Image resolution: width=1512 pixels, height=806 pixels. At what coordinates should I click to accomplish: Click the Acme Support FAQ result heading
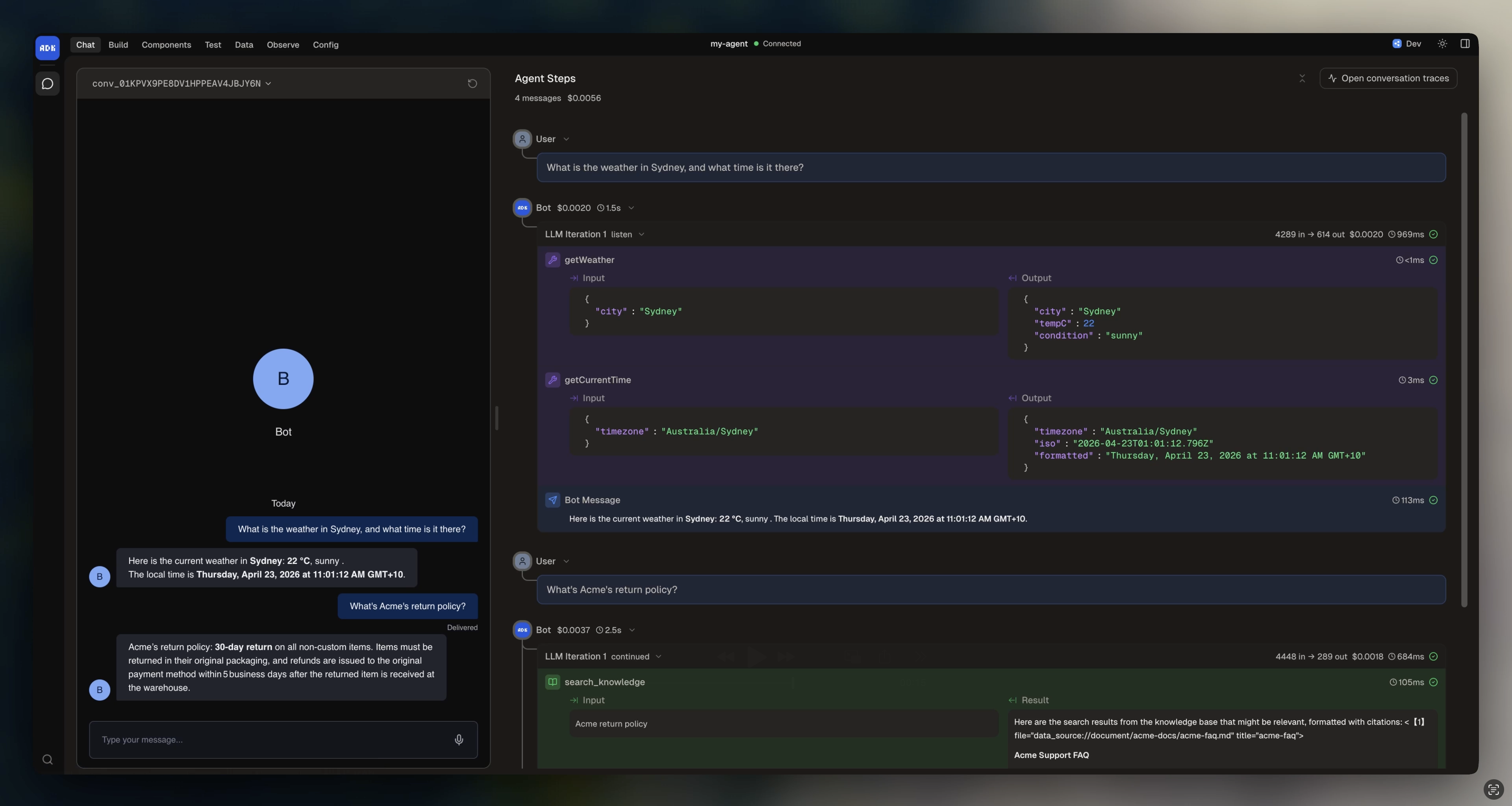[x=1051, y=756]
